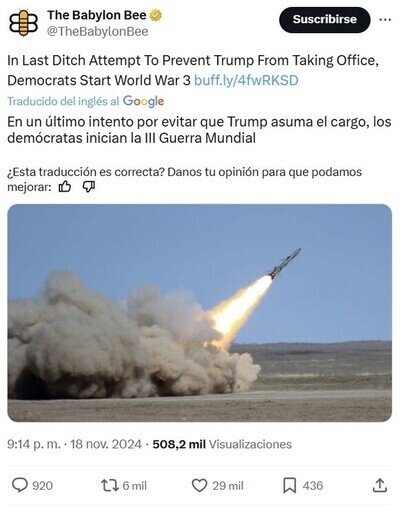The height and width of the screenshot is (511, 400).
Task: Click the @TheBabylonBee handle
Action: click(x=97, y=32)
